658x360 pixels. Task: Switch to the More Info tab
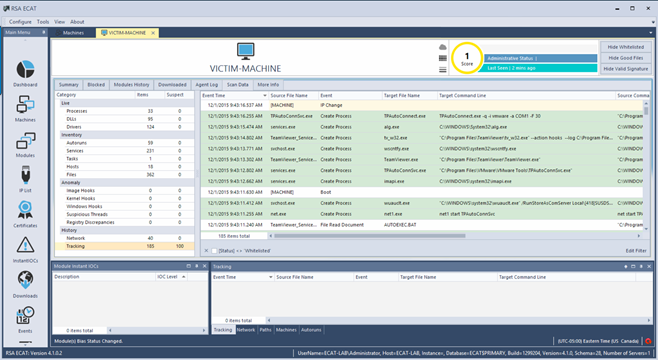pos(268,85)
